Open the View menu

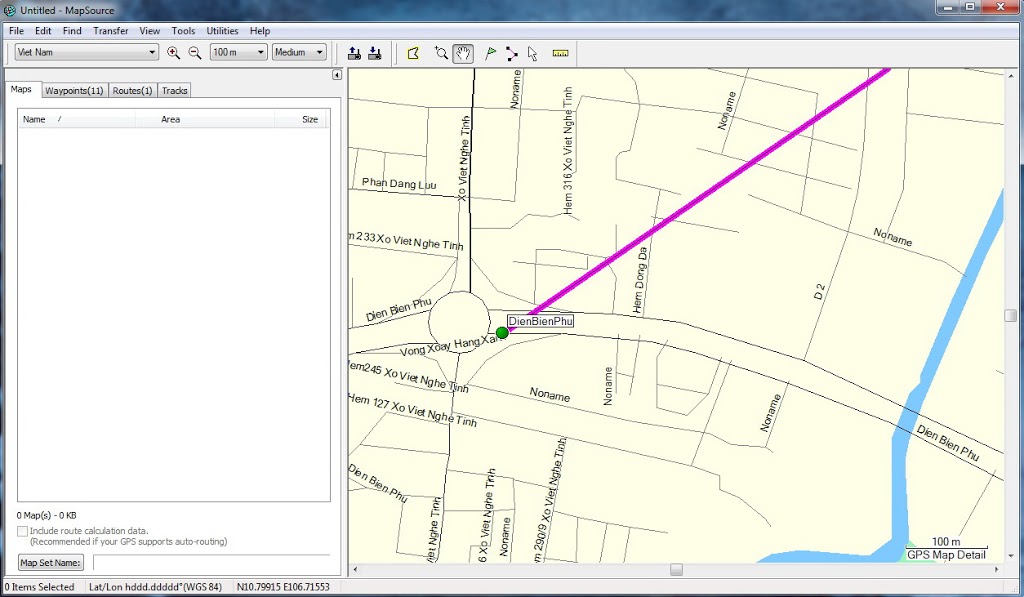[x=150, y=31]
